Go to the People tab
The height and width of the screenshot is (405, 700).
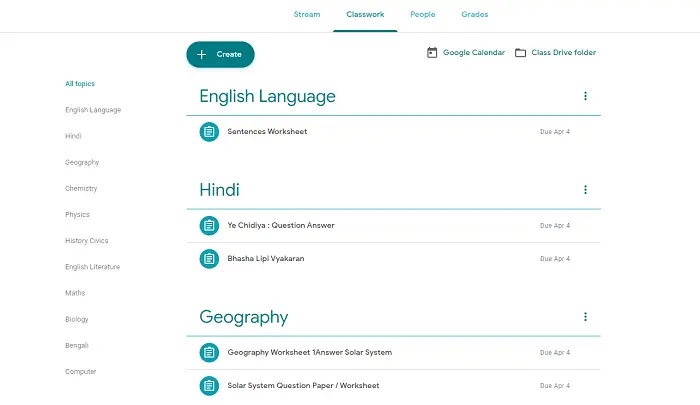click(x=422, y=14)
